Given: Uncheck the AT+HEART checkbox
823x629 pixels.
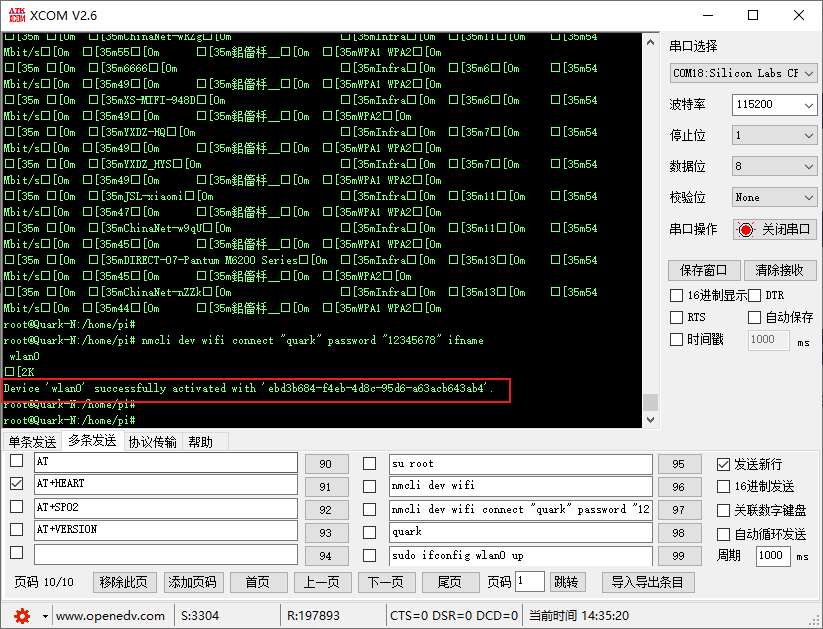Looking at the screenshot, I should pos(17,484).
